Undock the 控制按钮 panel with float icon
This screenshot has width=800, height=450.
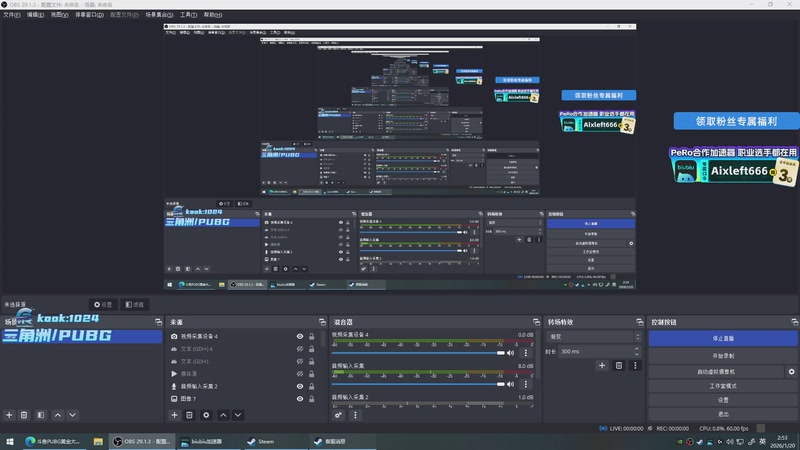[x=794, y=322]
